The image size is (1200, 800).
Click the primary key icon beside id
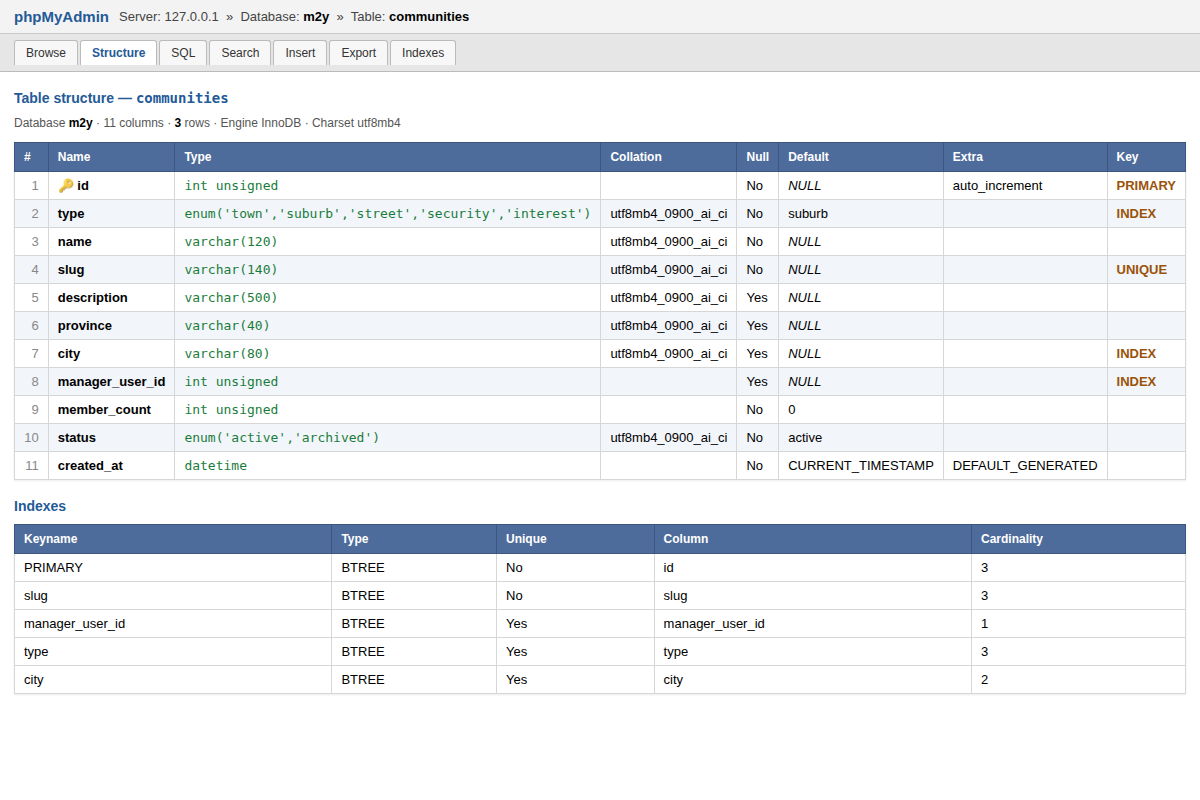click(x=65, y=185)
